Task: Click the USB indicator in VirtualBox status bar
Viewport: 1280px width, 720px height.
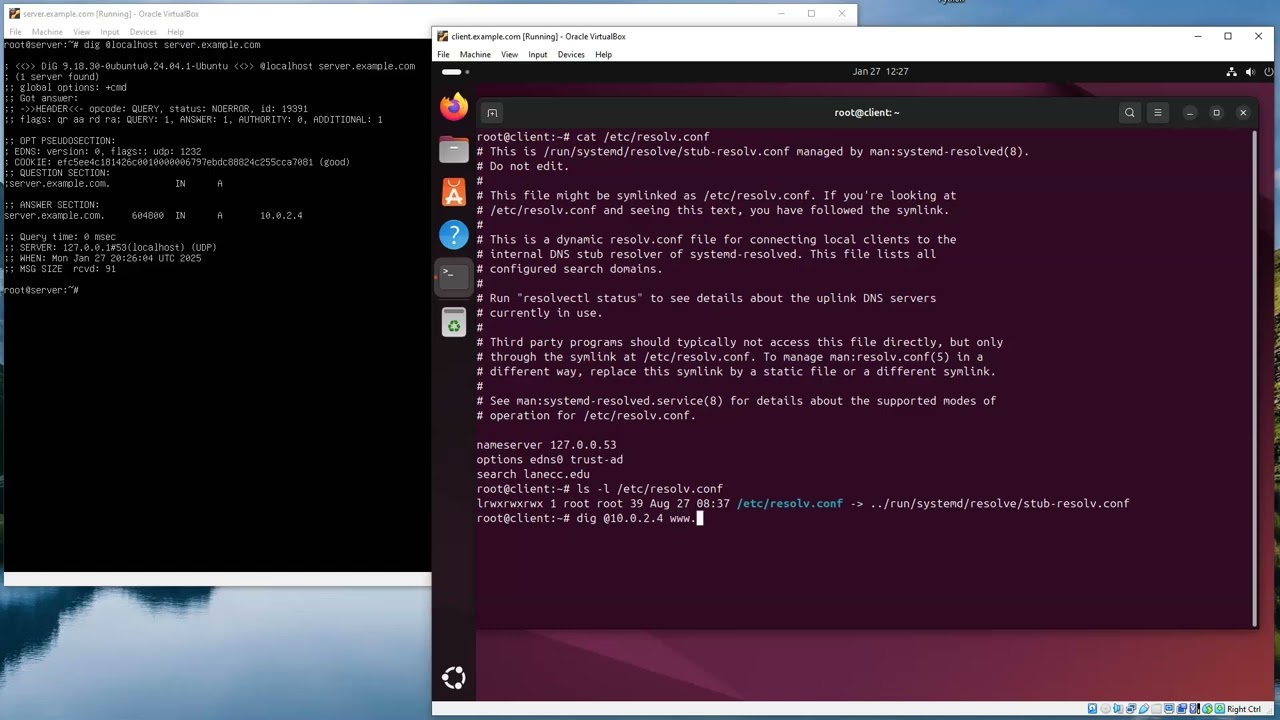Action: [1144, 709]
